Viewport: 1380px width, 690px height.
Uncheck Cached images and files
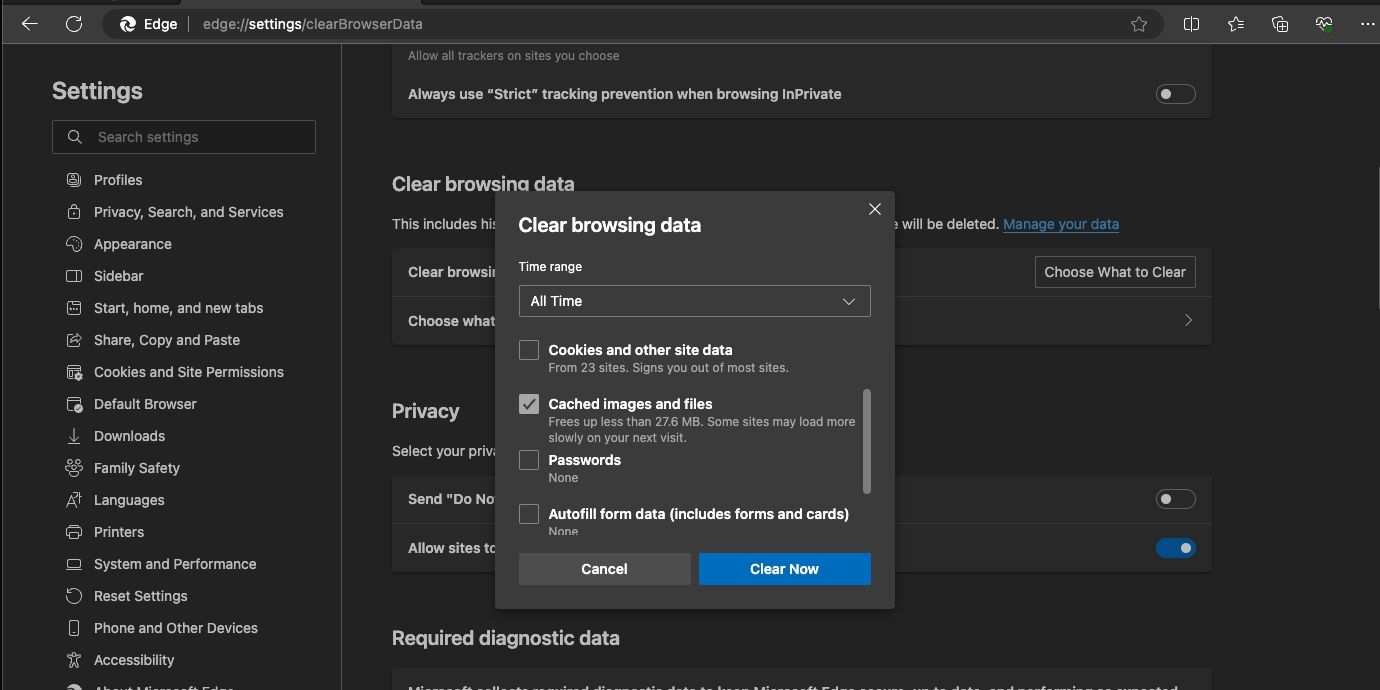click(x=529, y=404)
